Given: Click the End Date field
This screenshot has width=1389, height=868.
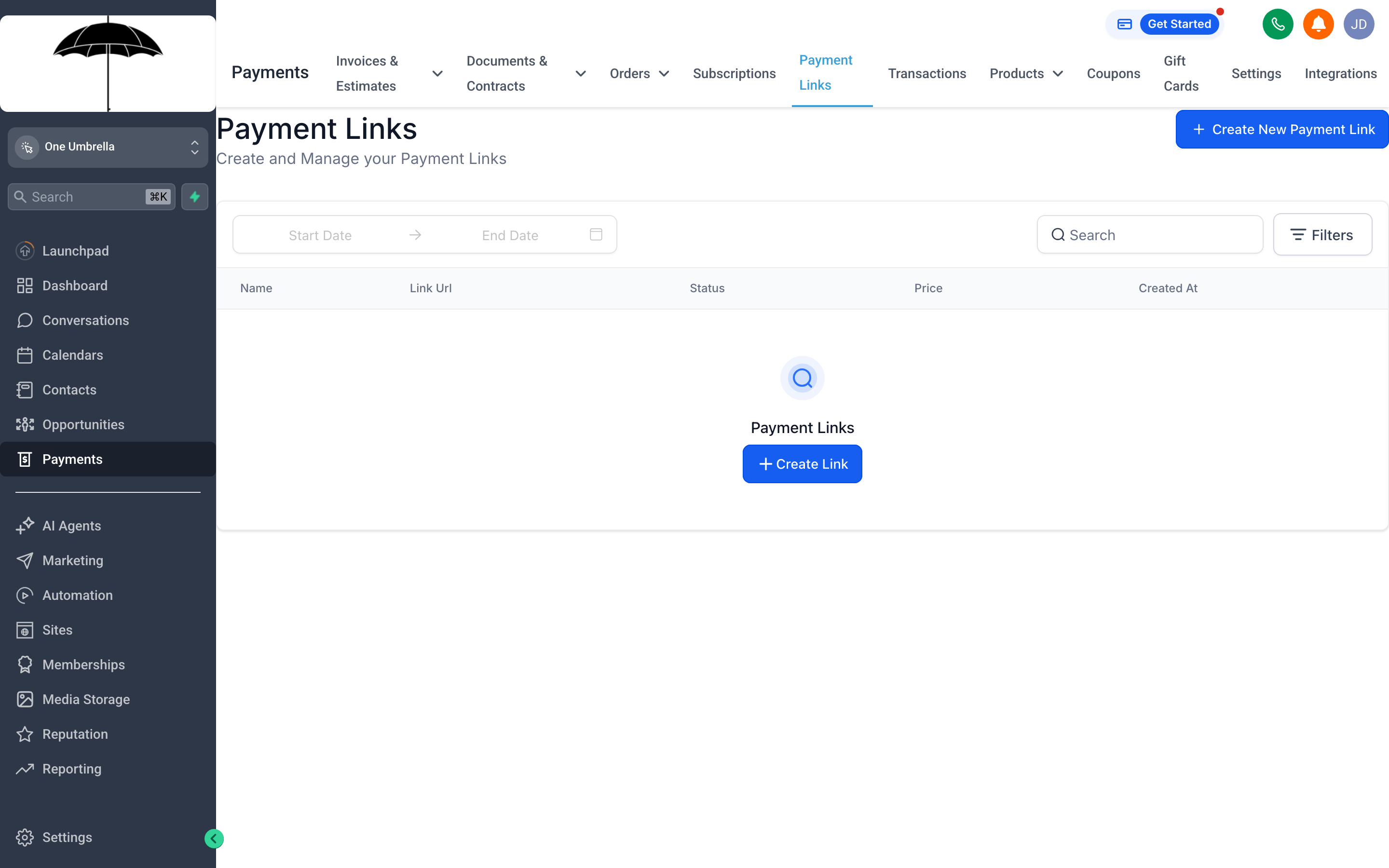Looking at the screenshot, I should [x=510, y=235].
